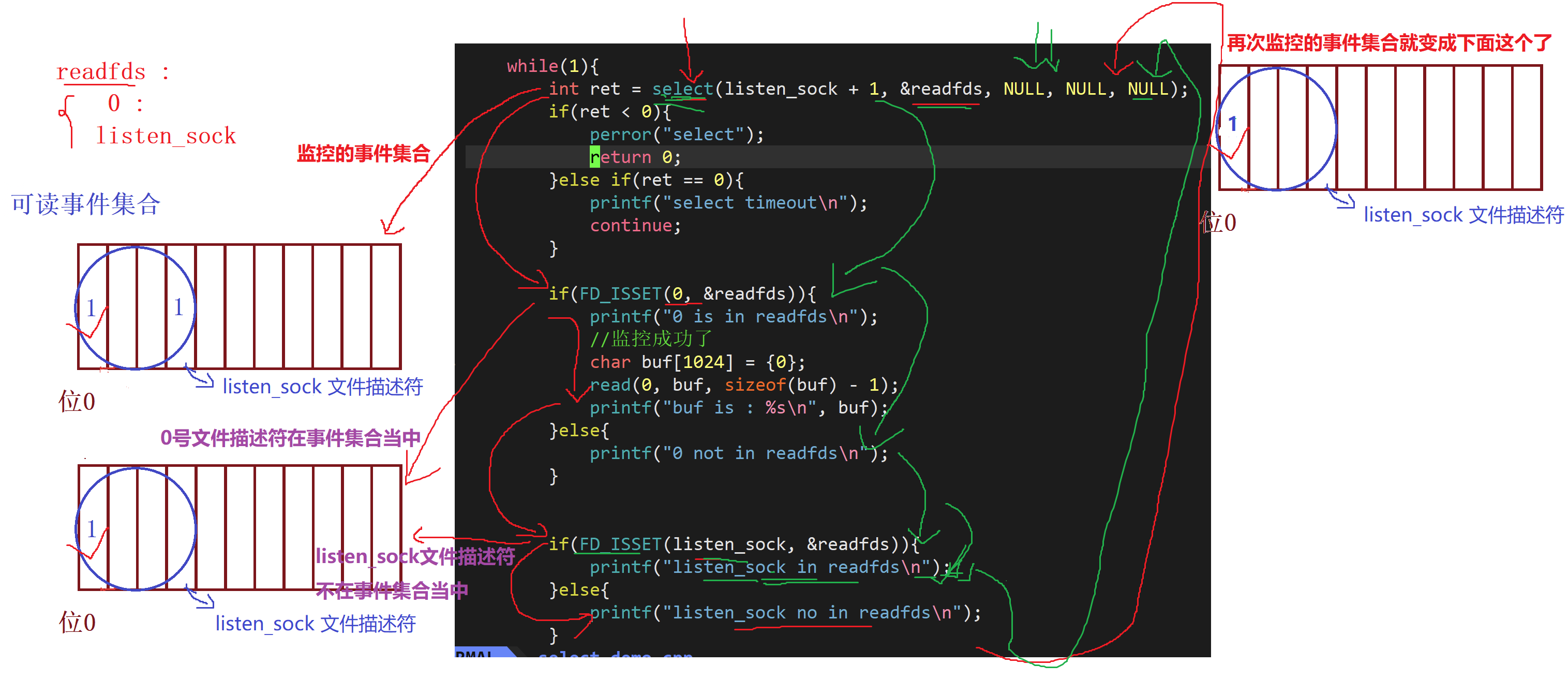This screenshot has width=1568, height=694.
Task: Click the green comment '//监控成功了'
Action: (650, 338)
